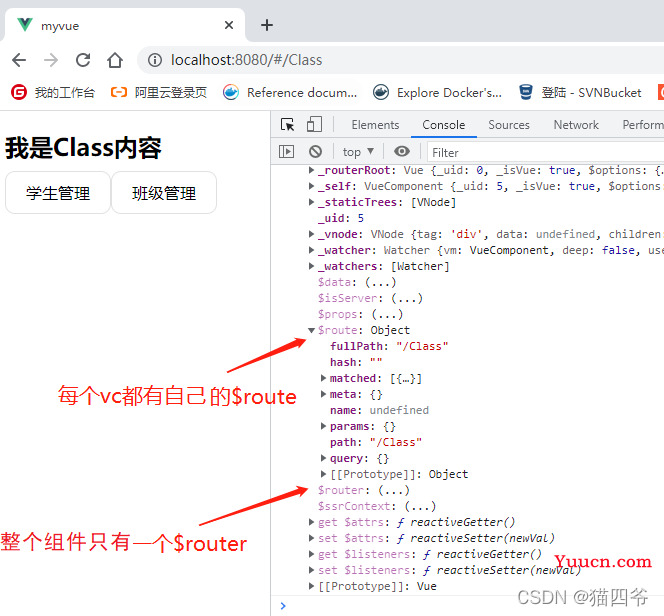Switch to the Sources tab

click(509, 125)
